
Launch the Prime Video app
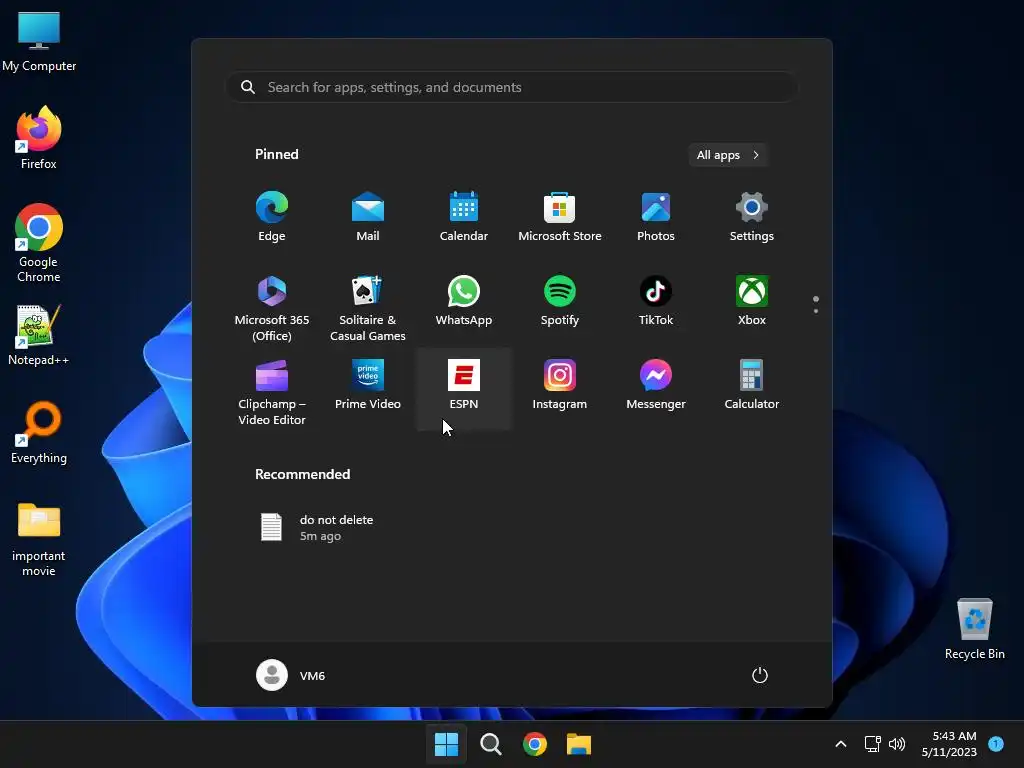pos(368,385)
